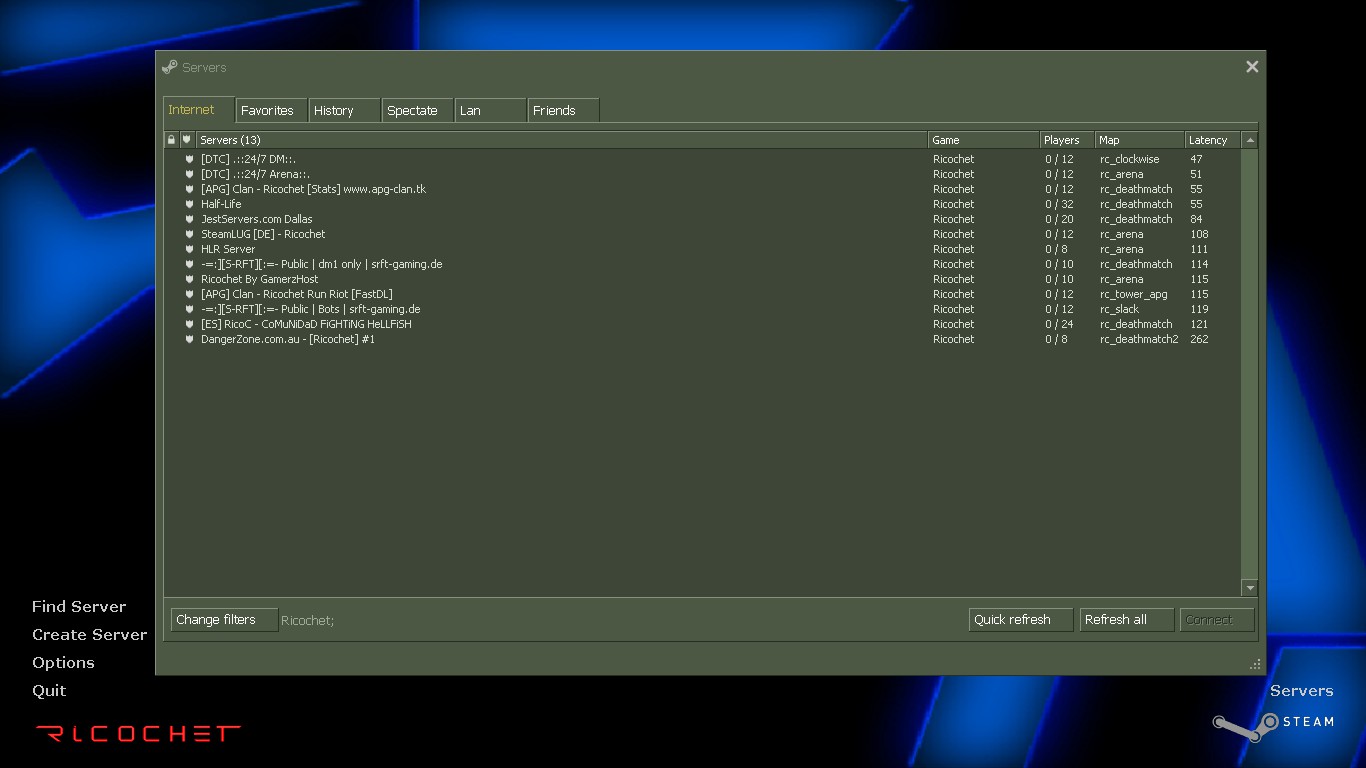Image resolution: width=1366 pixels, height=768 pixels.
Task: Click the Refresh all button
Action: [1127, 620]
